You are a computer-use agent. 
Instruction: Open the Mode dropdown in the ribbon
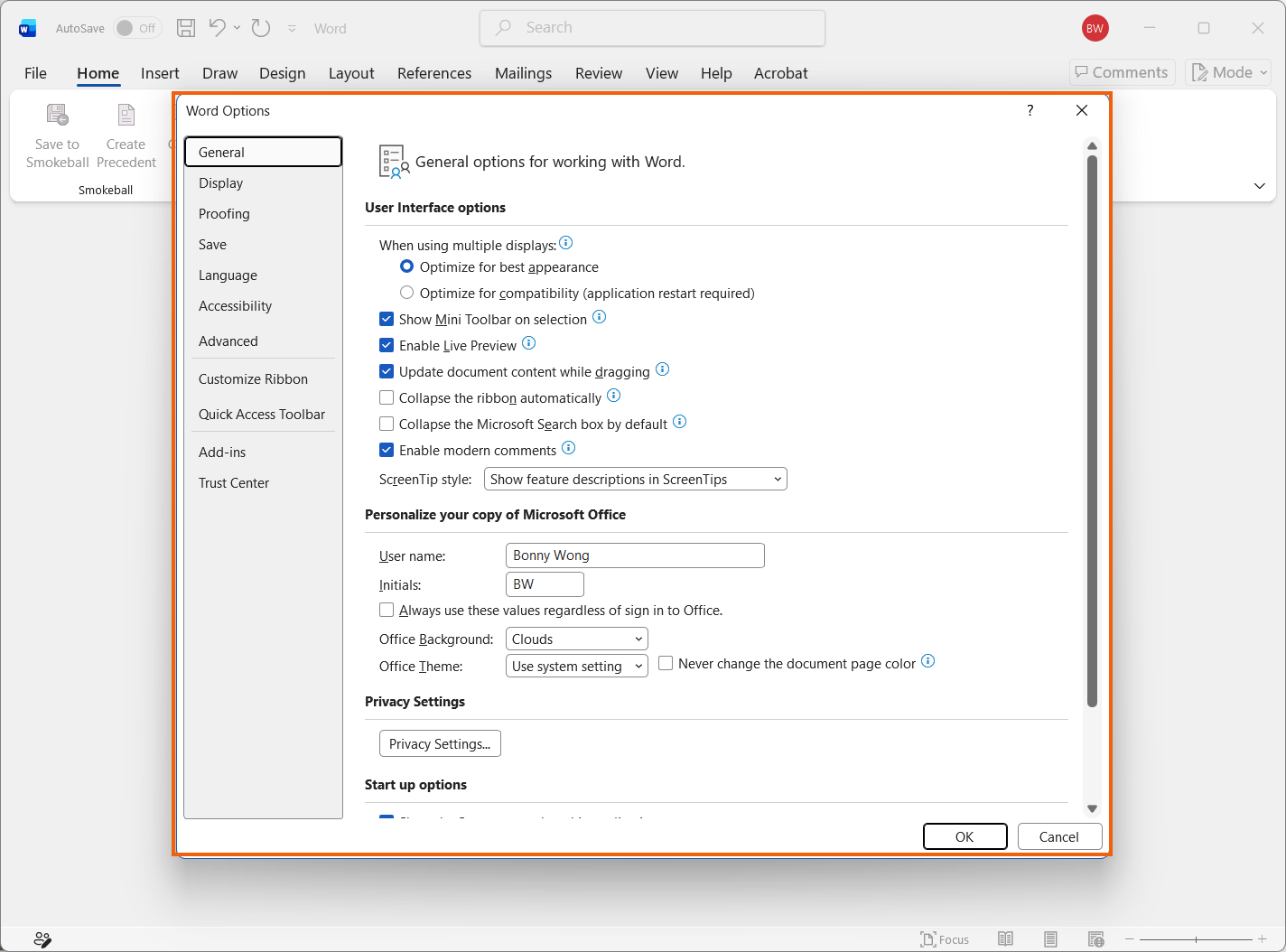click(1229, 72)
